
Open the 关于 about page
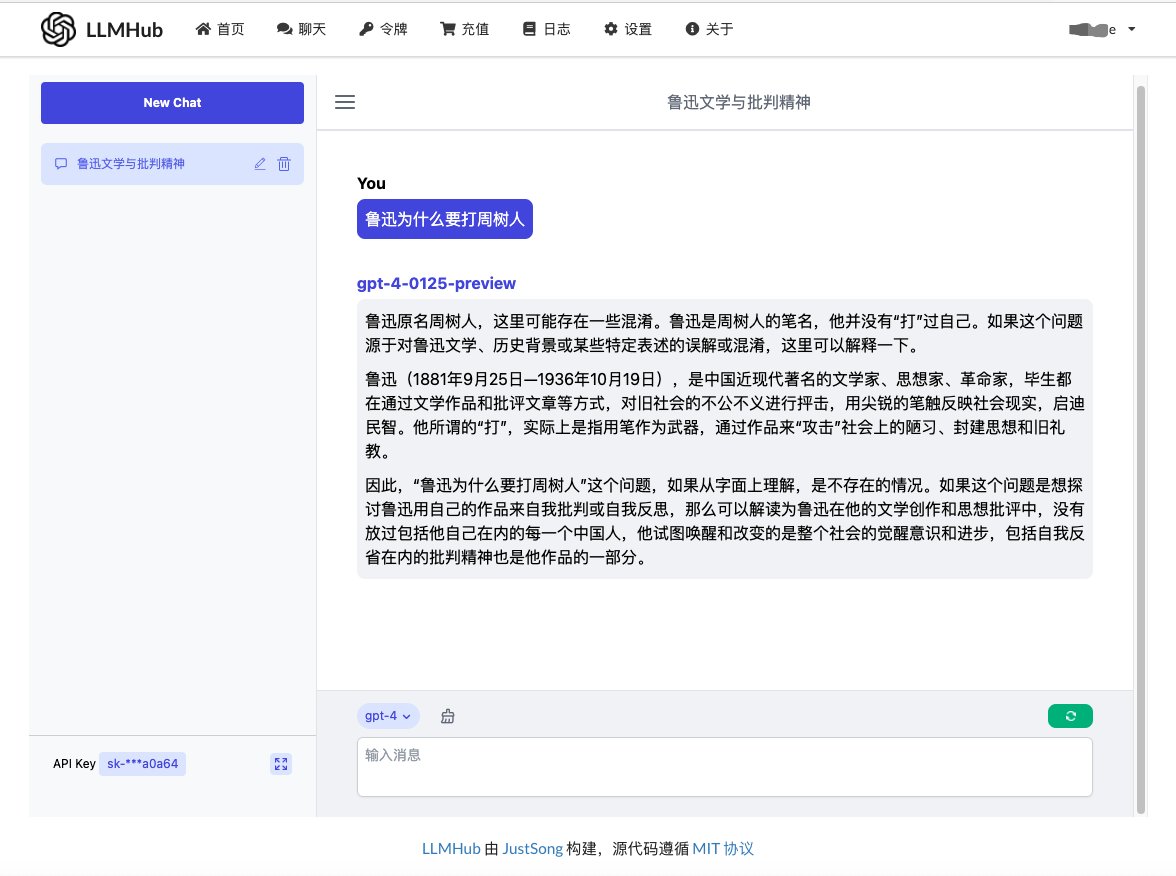[710, 29]
